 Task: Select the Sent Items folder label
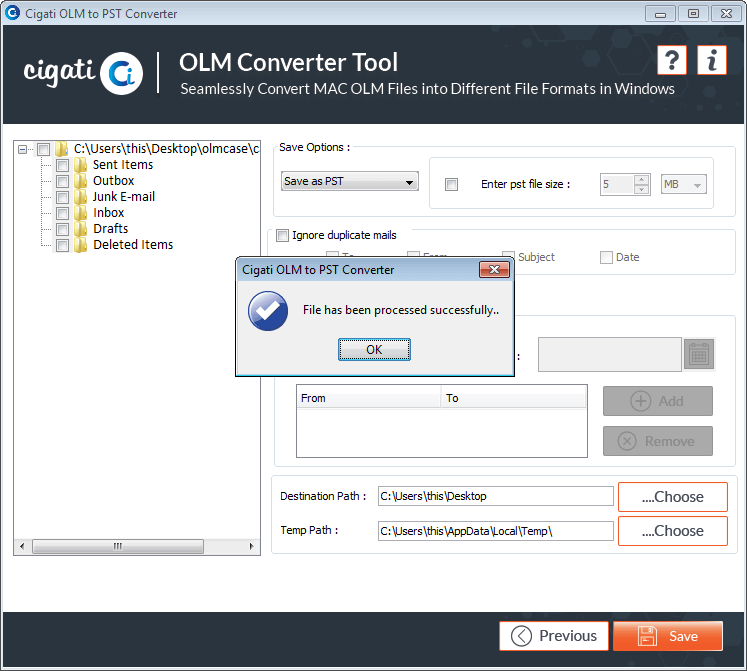pyautogui.click(x=123, y=165)
